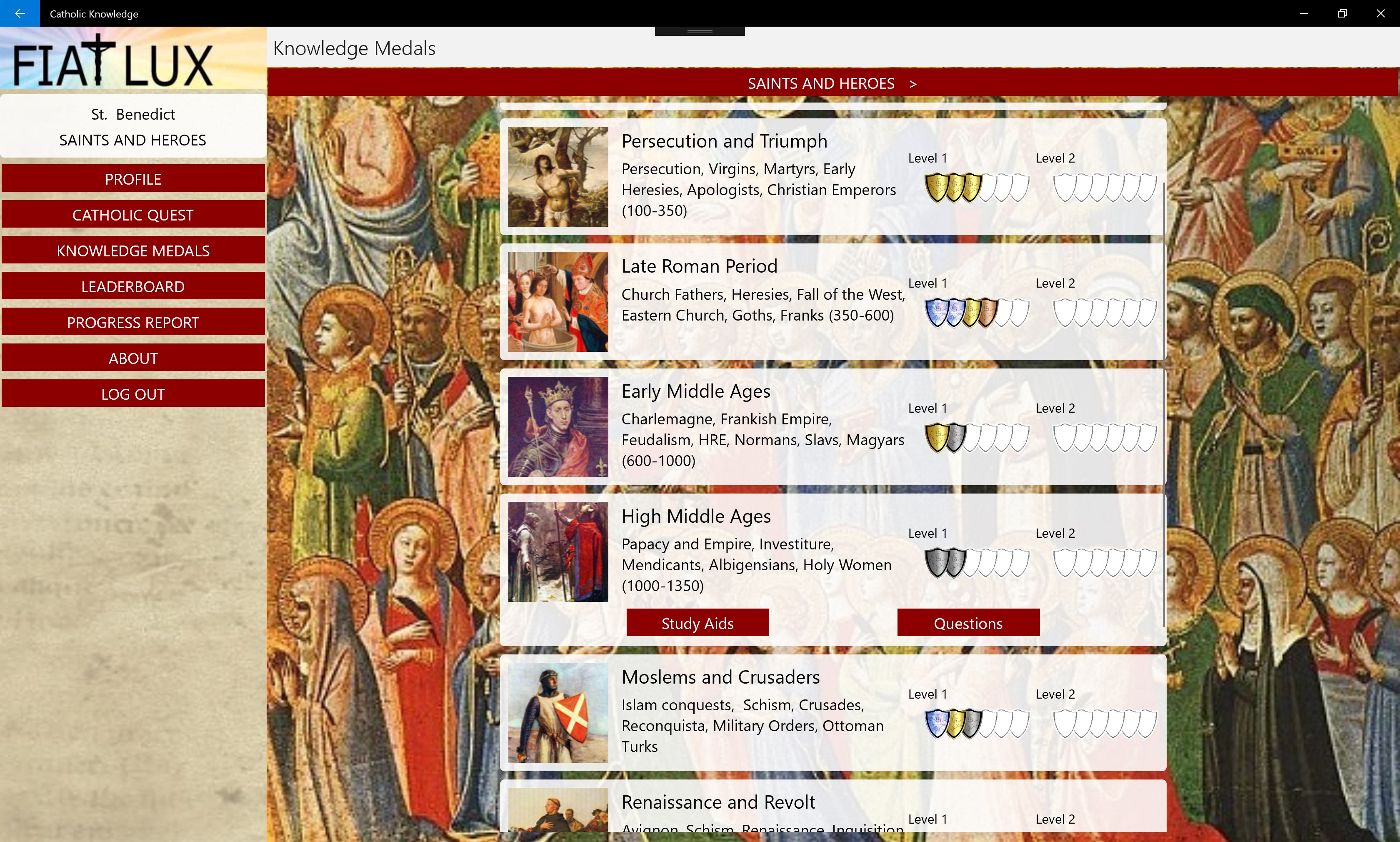Expand the SAINTS AND HEROES category bar
The width and height of the screenshot is (1400, 842).
[832, 83]
